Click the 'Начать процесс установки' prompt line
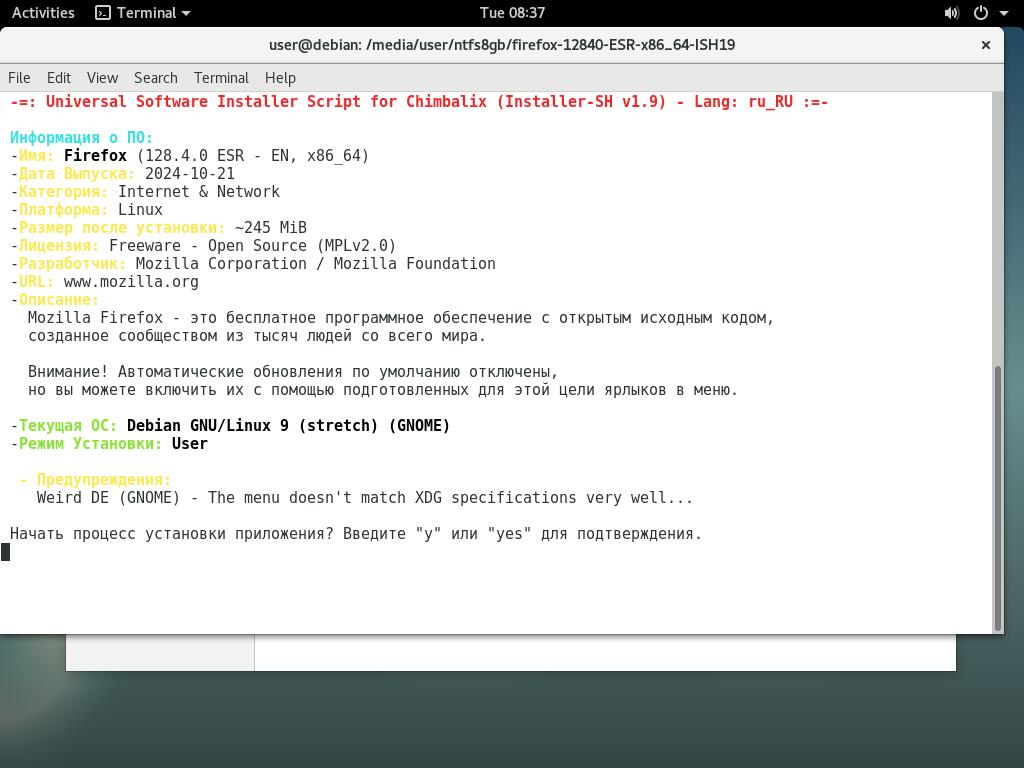Screen dimensions: 1024x768 pyautogui.click(x=356, y=534)
